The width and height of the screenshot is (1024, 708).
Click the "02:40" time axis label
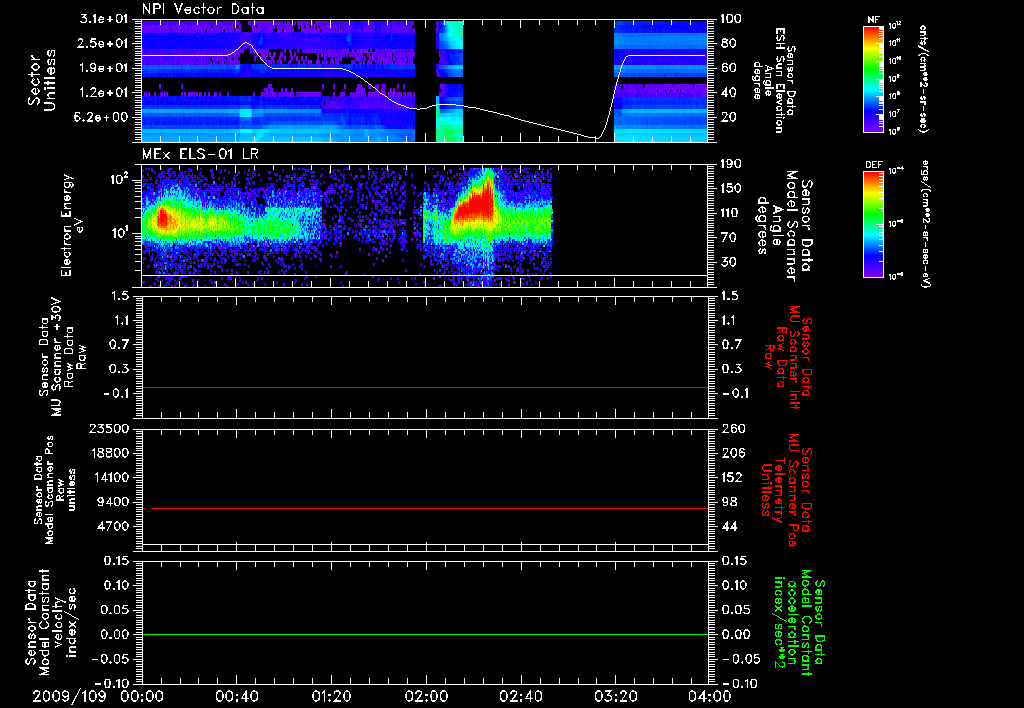520,696
